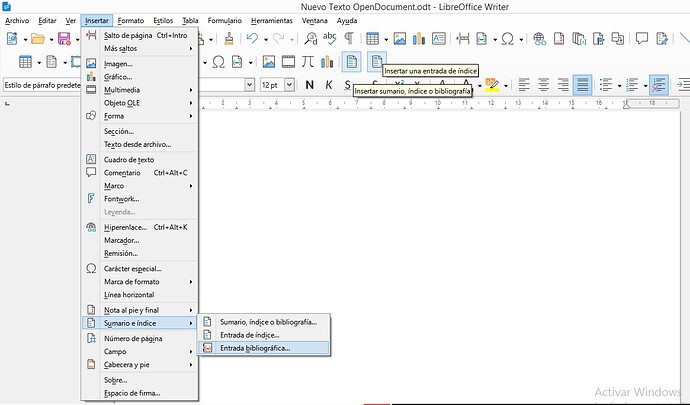Image resolution: width=690 pixels, height=405 pixels.
Task: Select Sumario, índice o bibliografía... entry
Action: click(264, 322)
